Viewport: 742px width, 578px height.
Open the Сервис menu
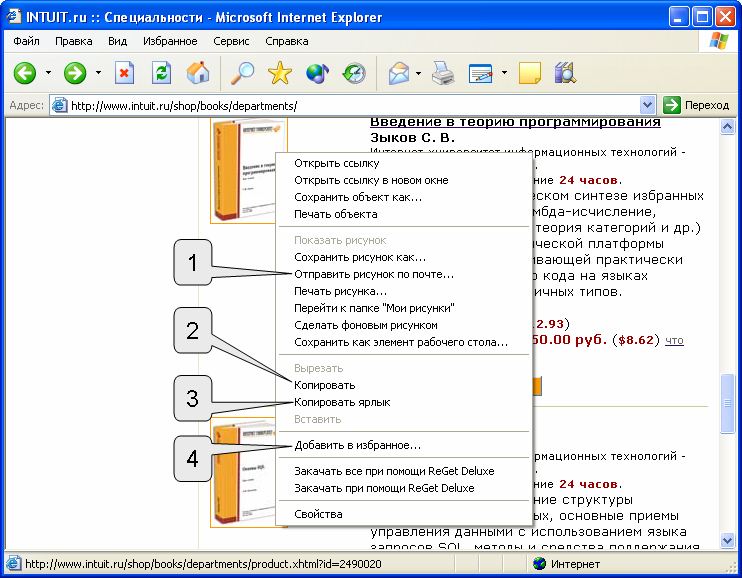tap(231, 41)
